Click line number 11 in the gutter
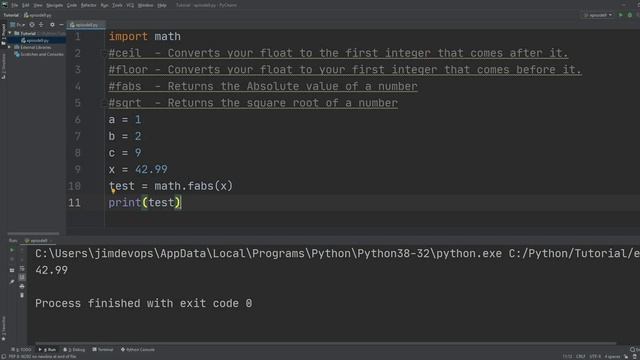The width and height of the screenshot is (640, 360). click(x=74, y=202)
